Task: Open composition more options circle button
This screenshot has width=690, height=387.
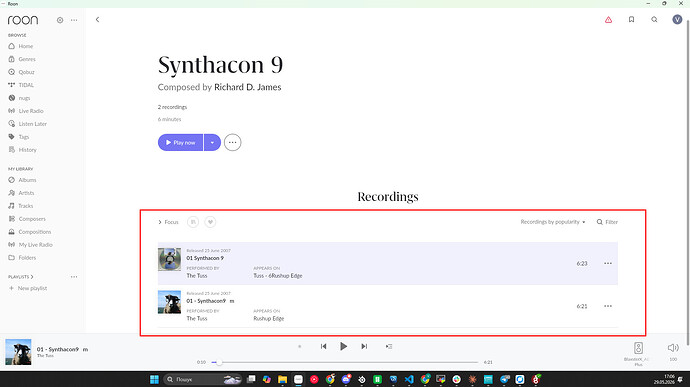Action: (232, 143)
